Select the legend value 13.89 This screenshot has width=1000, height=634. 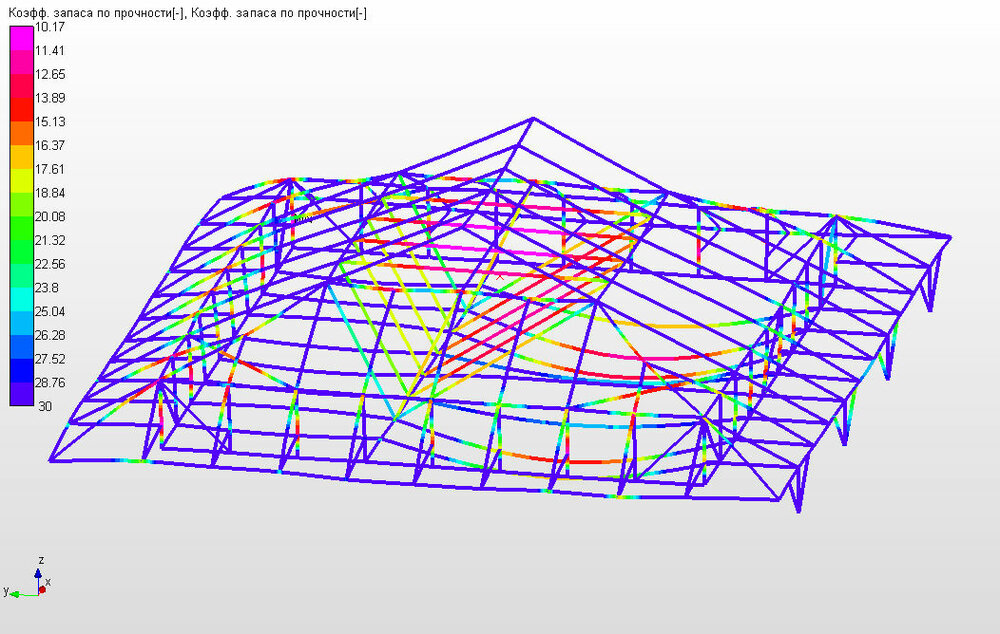tap(50, 98)
